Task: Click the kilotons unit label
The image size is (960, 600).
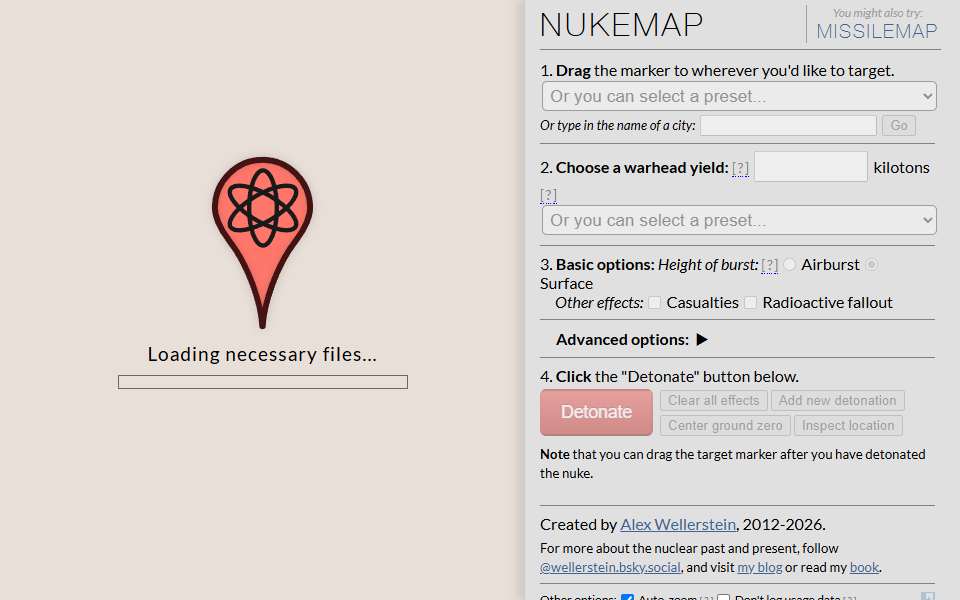Action: click(x=901, y=168)
